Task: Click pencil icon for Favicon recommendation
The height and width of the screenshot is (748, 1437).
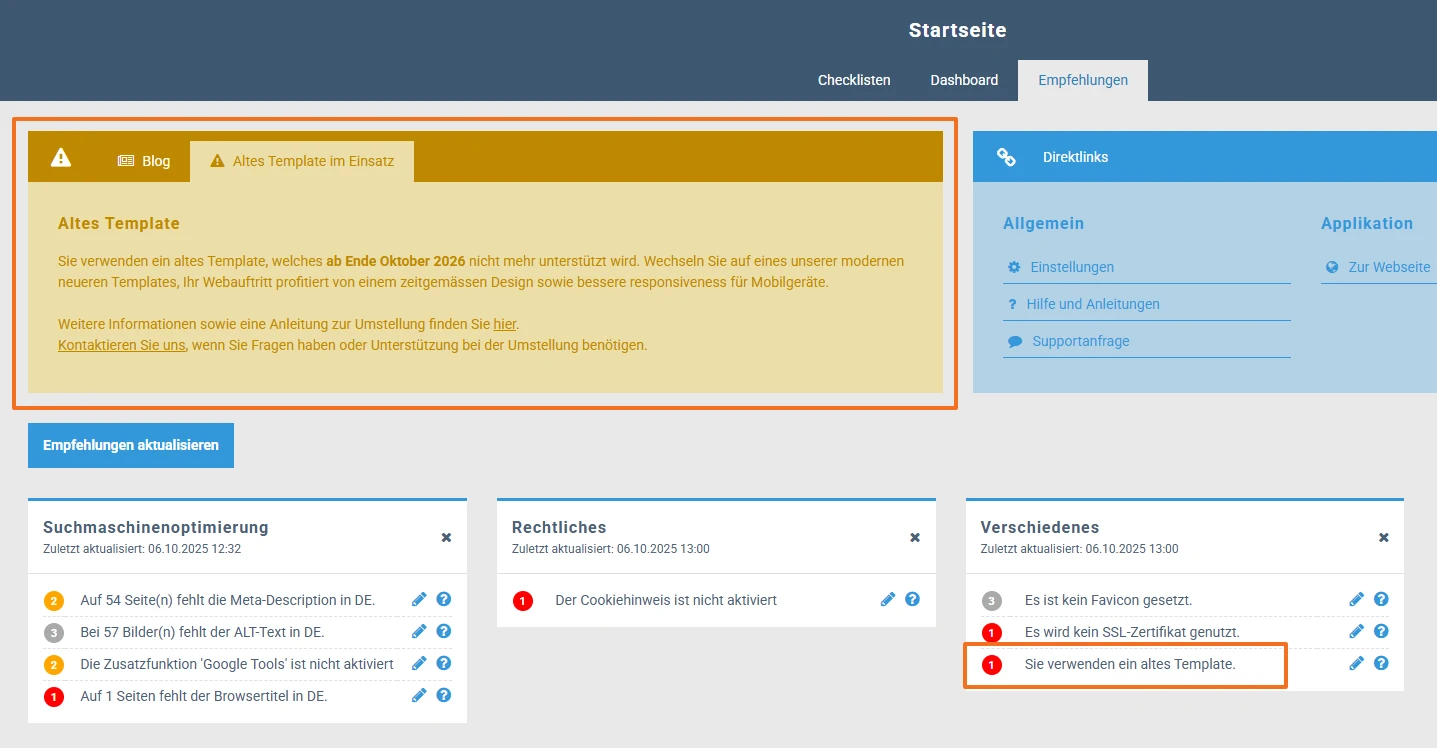Action: pos(1356,600)
